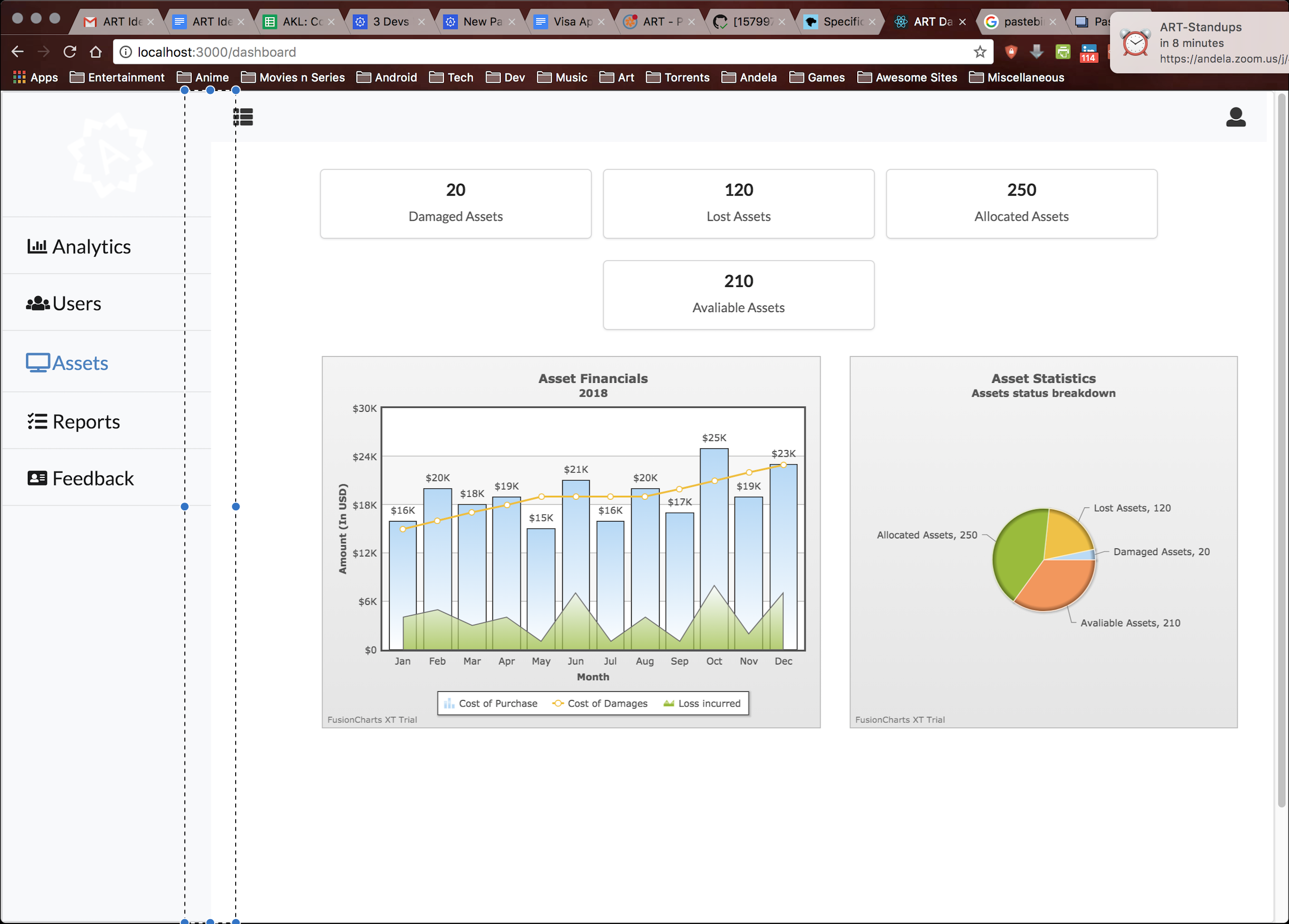Click the Feedback card icon
1289x924 pixels.
coord(38,478)
